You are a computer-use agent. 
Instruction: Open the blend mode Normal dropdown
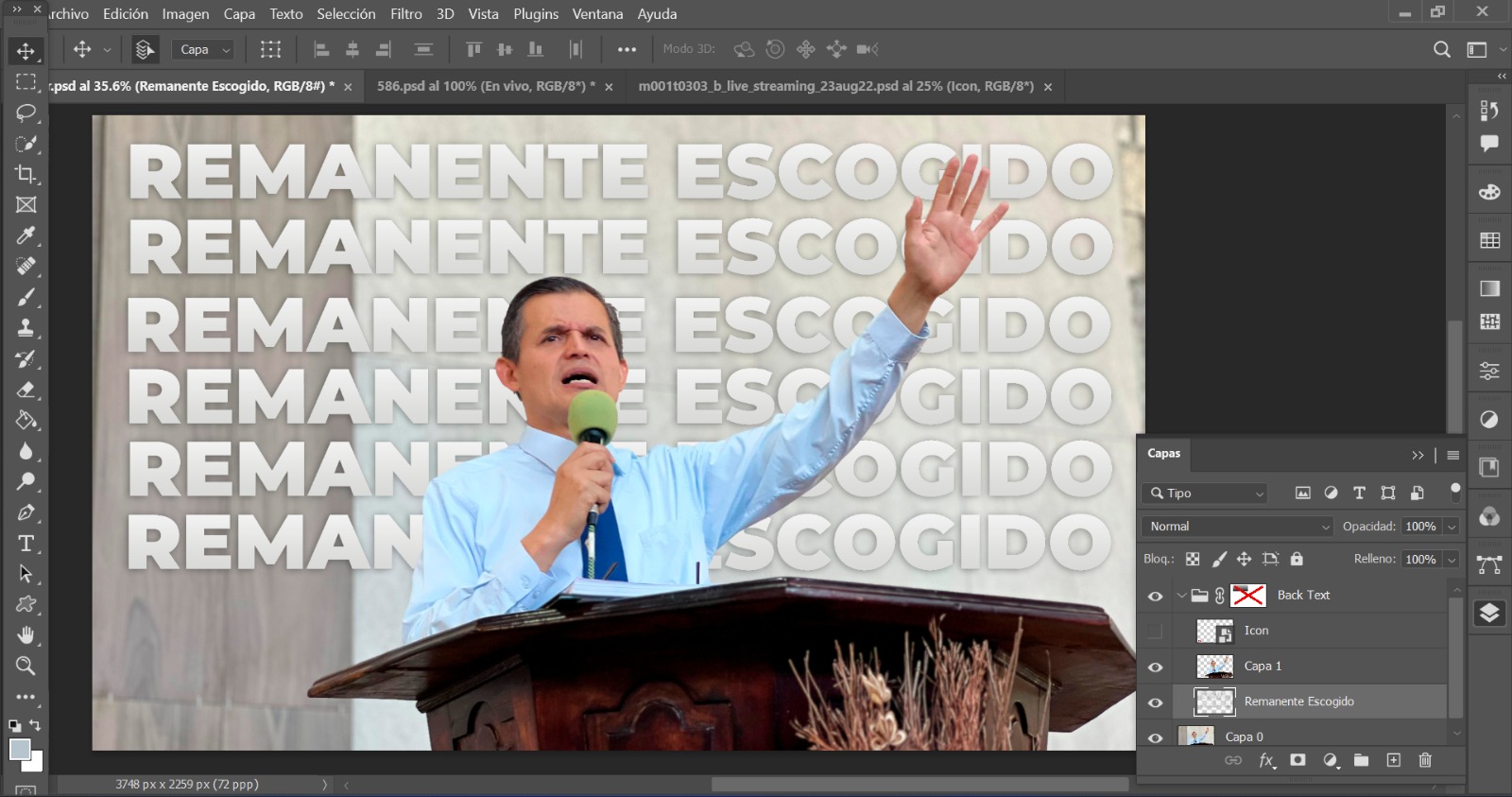coord(1238,527)
